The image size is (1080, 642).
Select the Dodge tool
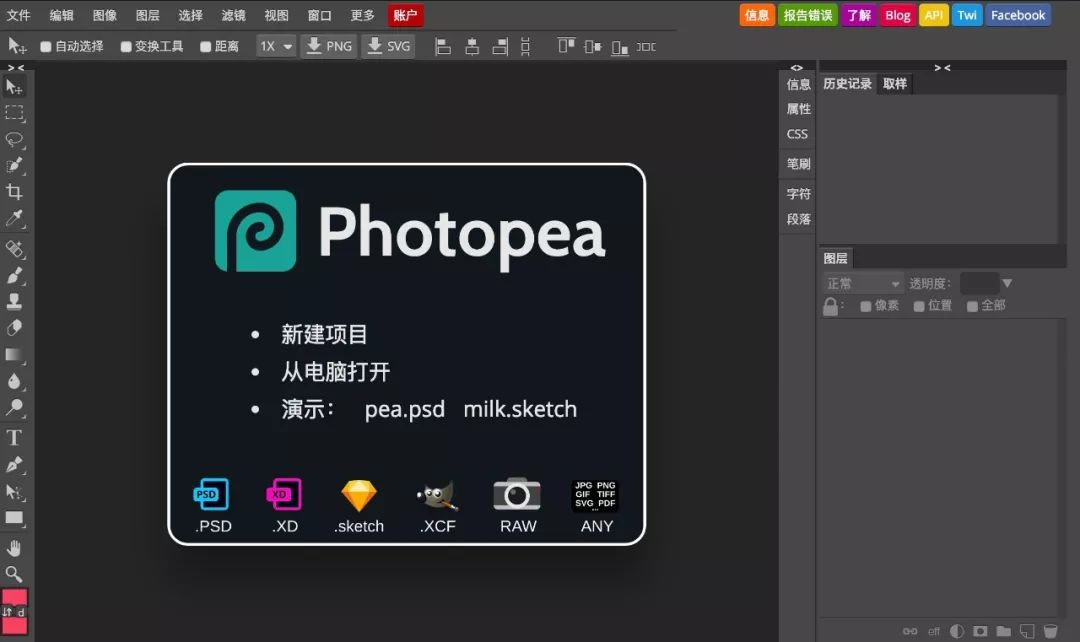14,407
